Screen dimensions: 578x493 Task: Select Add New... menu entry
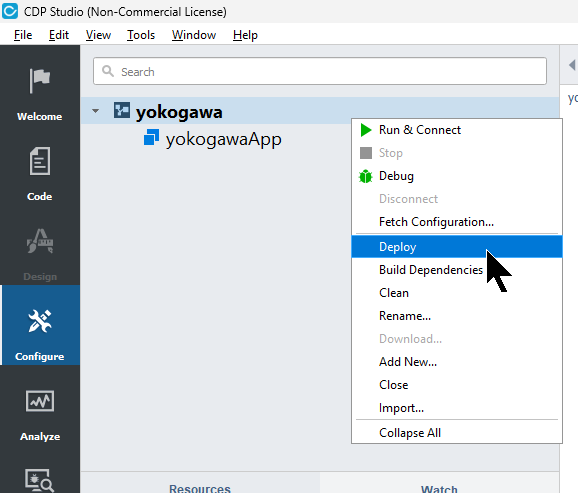[x=457, y=362]
